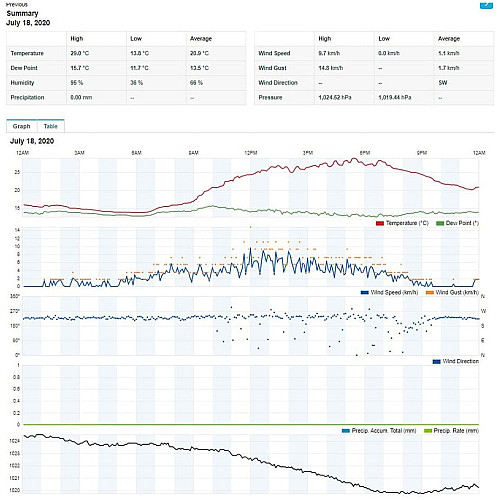Switch to the Table tab

51,126
